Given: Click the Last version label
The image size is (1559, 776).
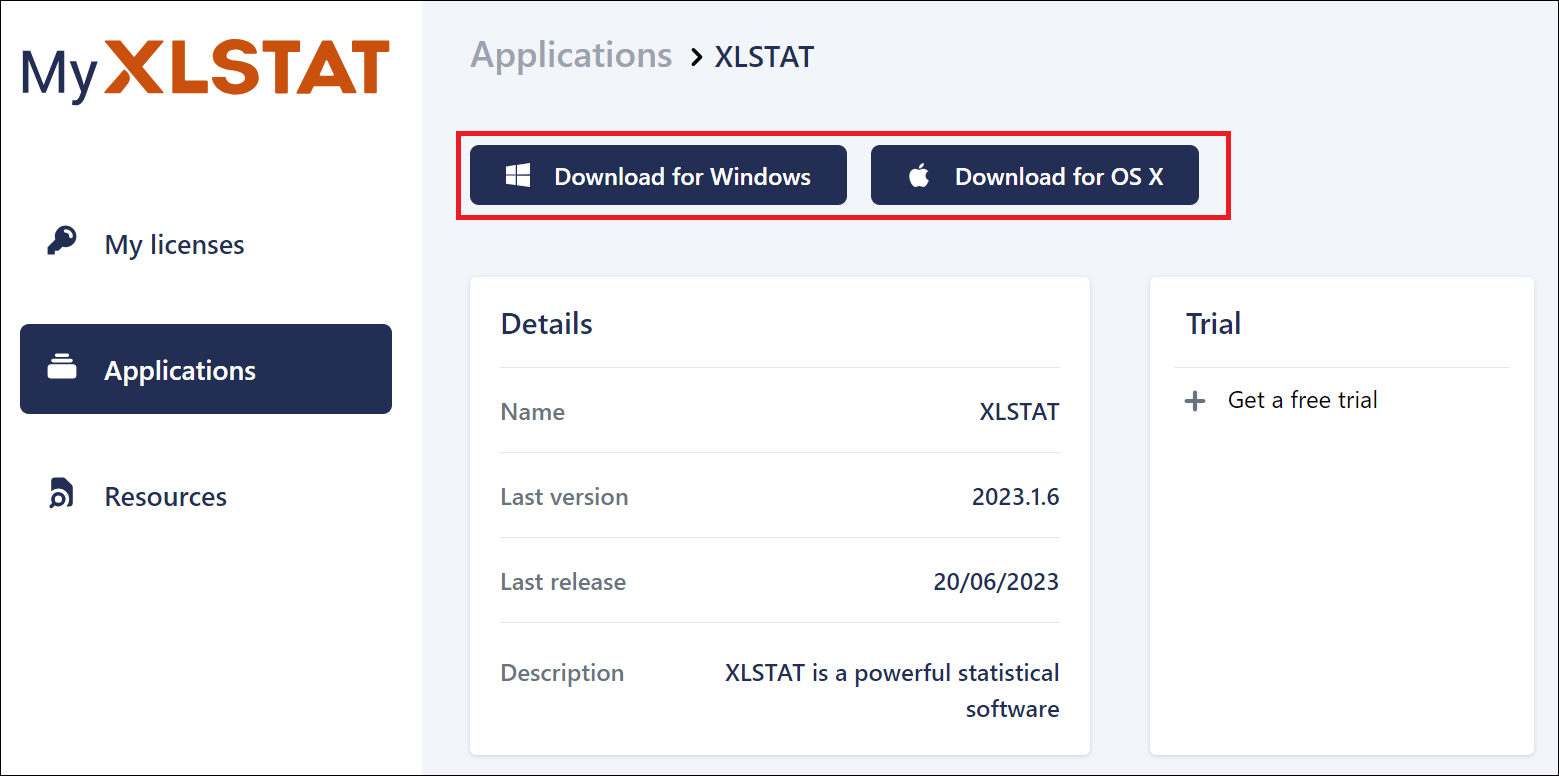Looking at the screenshot, I should tap(565, 497).
